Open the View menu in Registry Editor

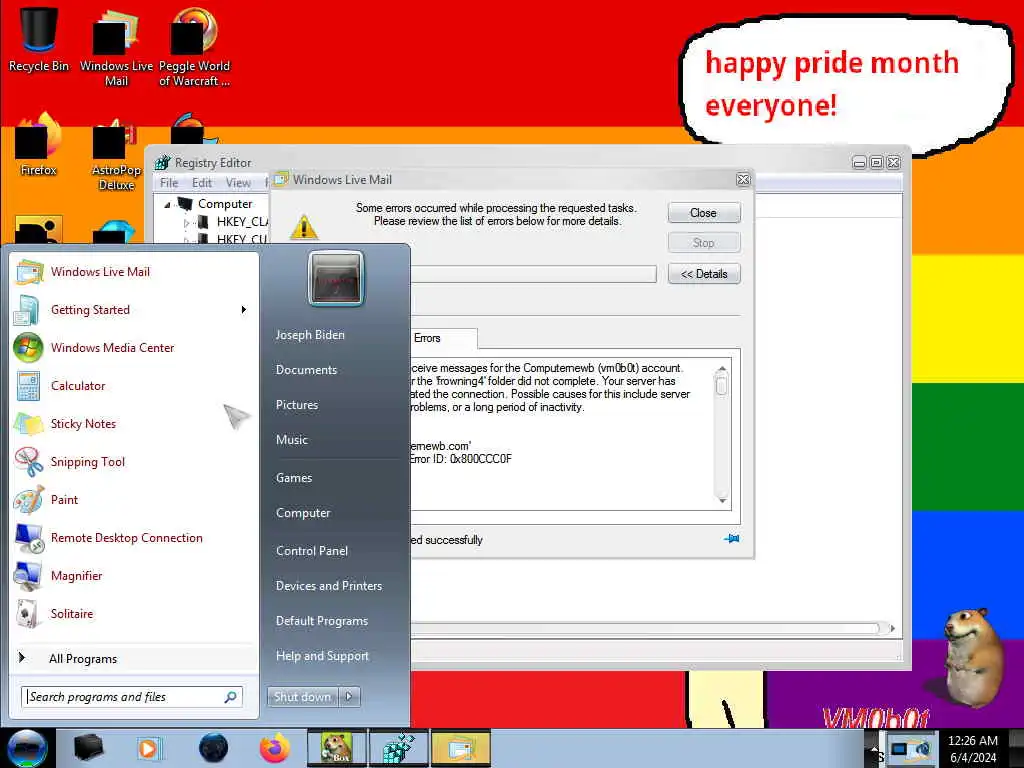tap(238, 183)
